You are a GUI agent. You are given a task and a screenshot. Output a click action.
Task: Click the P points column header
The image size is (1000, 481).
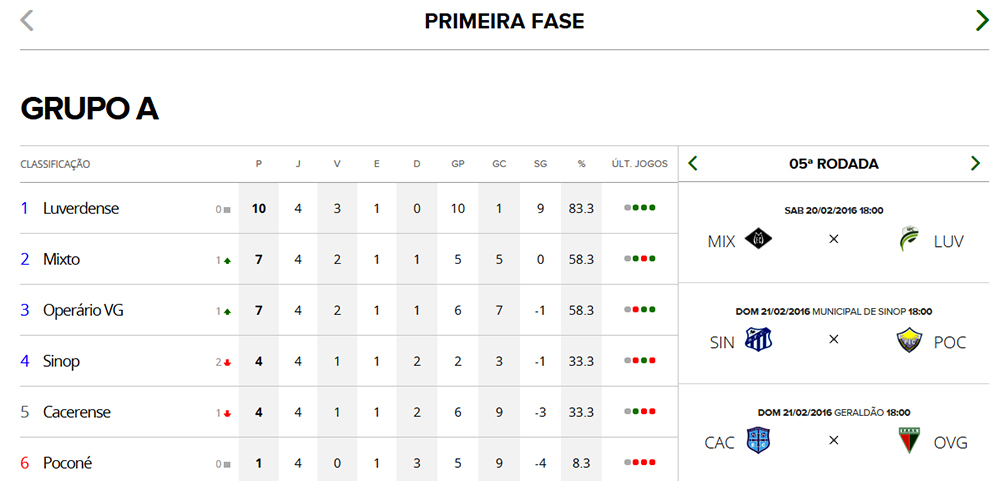pyautogui.click(x=259, y=164)
